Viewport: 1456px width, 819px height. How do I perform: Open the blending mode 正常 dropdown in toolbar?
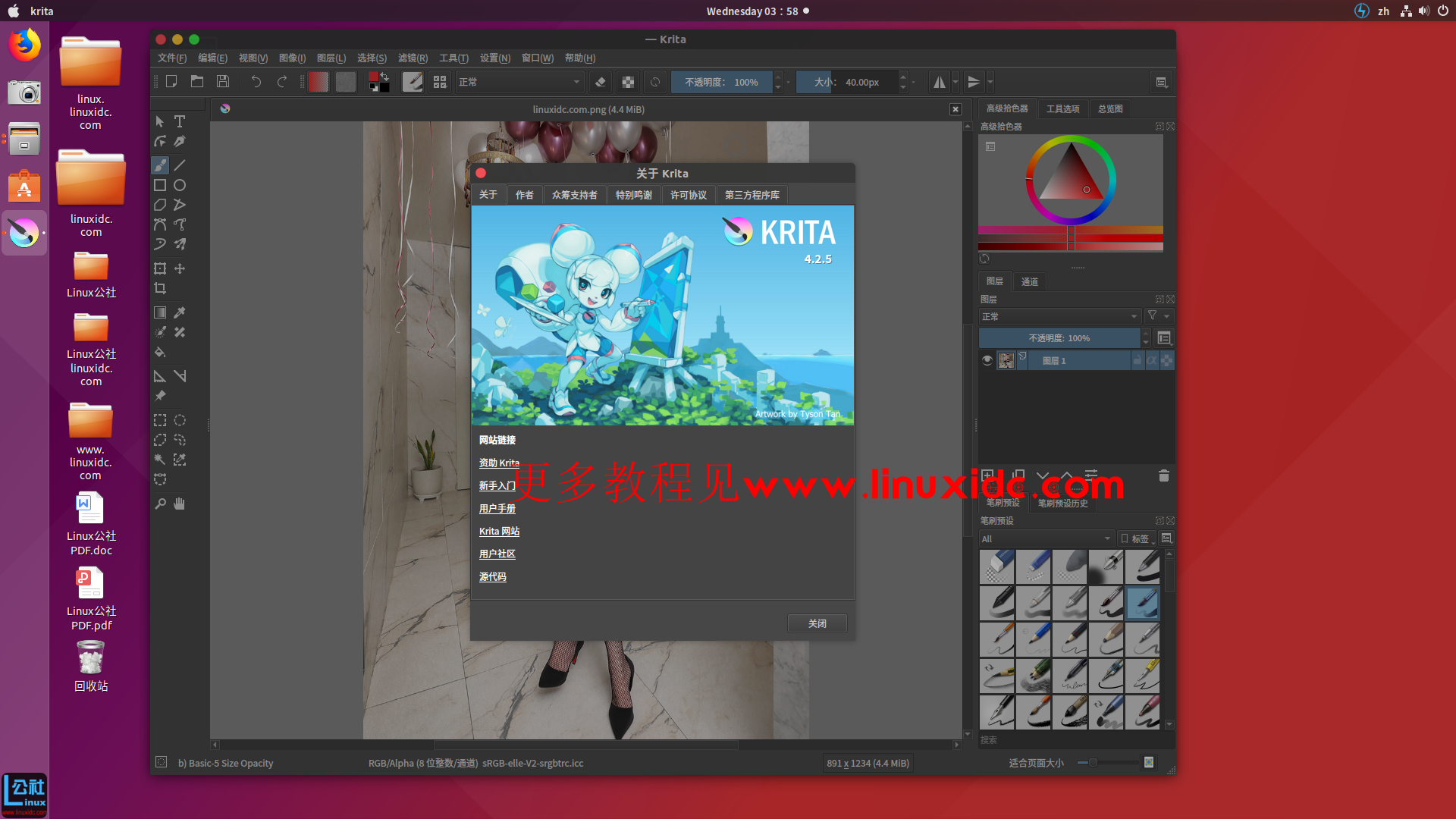click(519, 82)
